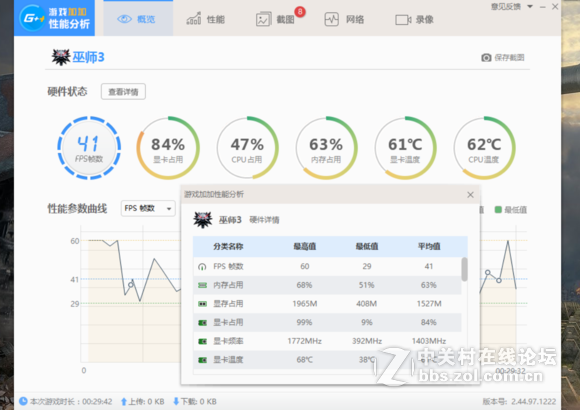Close the 游戏加加性能分析 detail popup
The image size is (580, 410).
(x=470, y=195)
